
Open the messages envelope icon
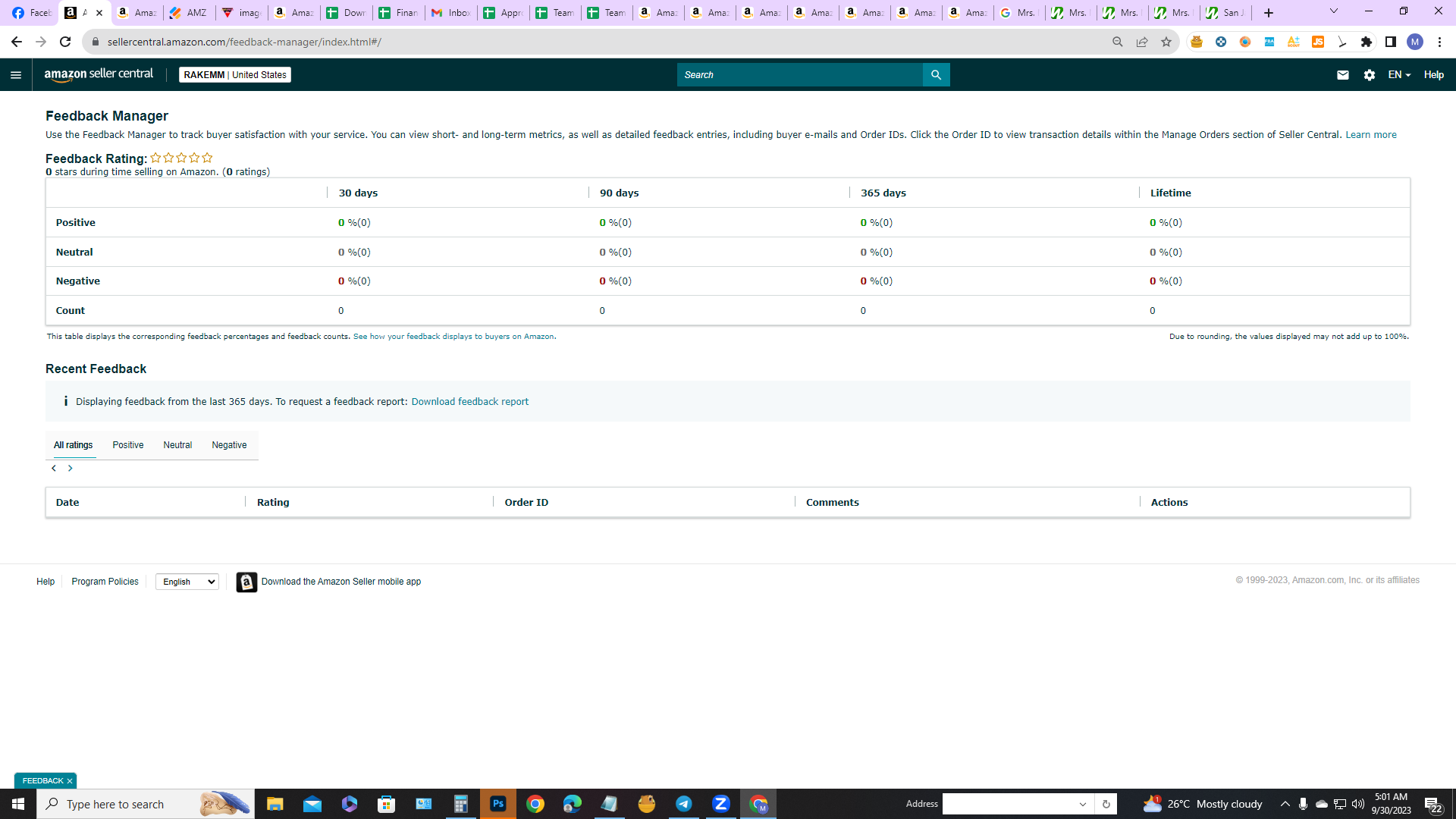1342,75
